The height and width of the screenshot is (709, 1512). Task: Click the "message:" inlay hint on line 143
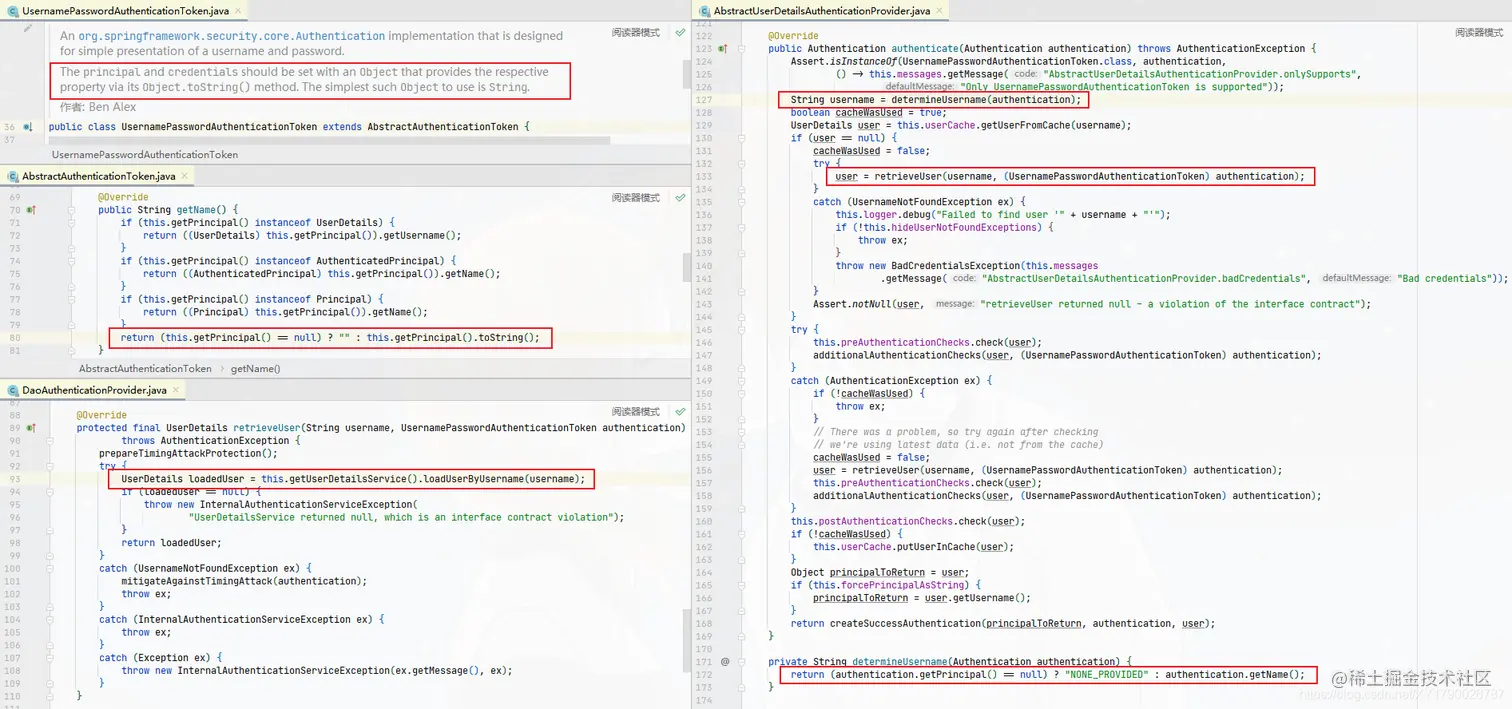(x=956, y=304)
